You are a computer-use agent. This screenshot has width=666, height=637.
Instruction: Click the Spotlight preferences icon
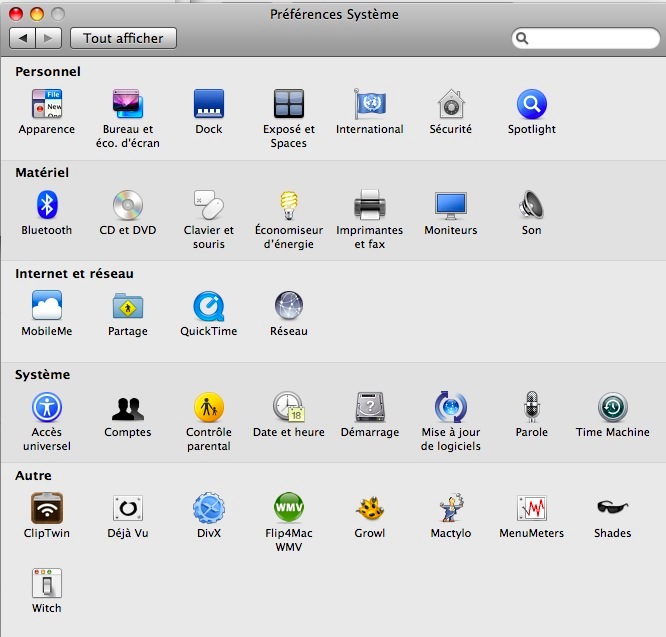[531, 105]
